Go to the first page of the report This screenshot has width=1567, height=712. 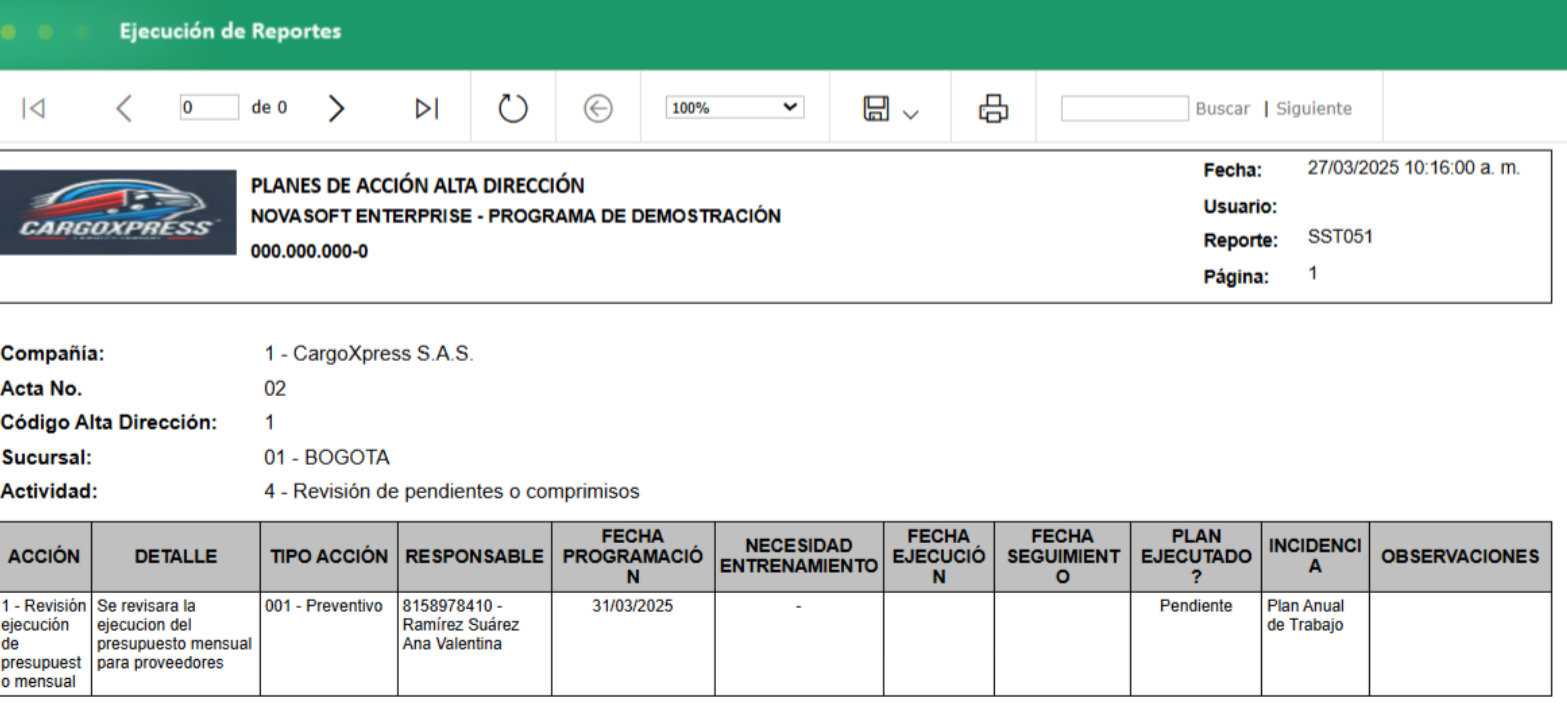click(33, 107)
